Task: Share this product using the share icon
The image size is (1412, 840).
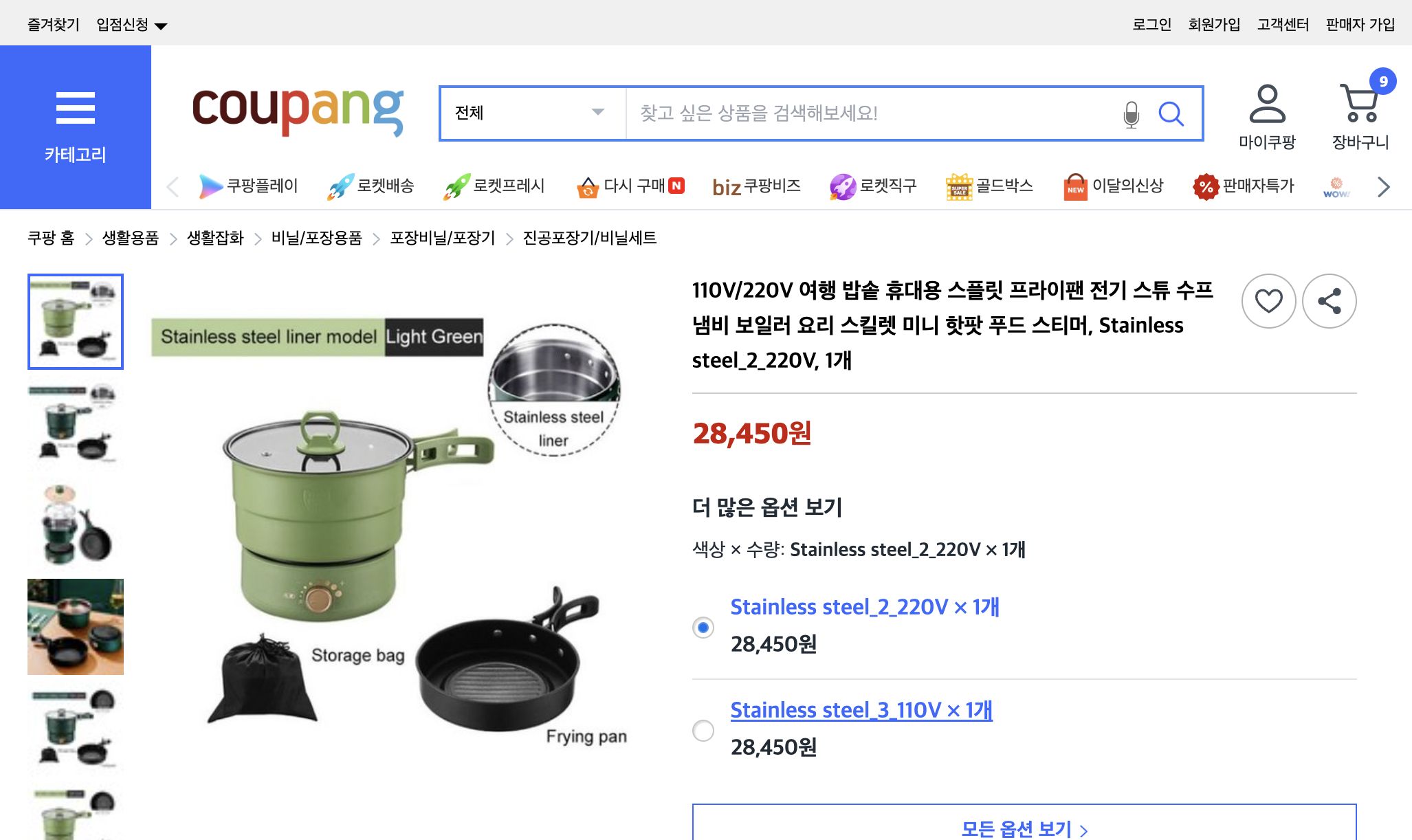Action: (1328, 300)
